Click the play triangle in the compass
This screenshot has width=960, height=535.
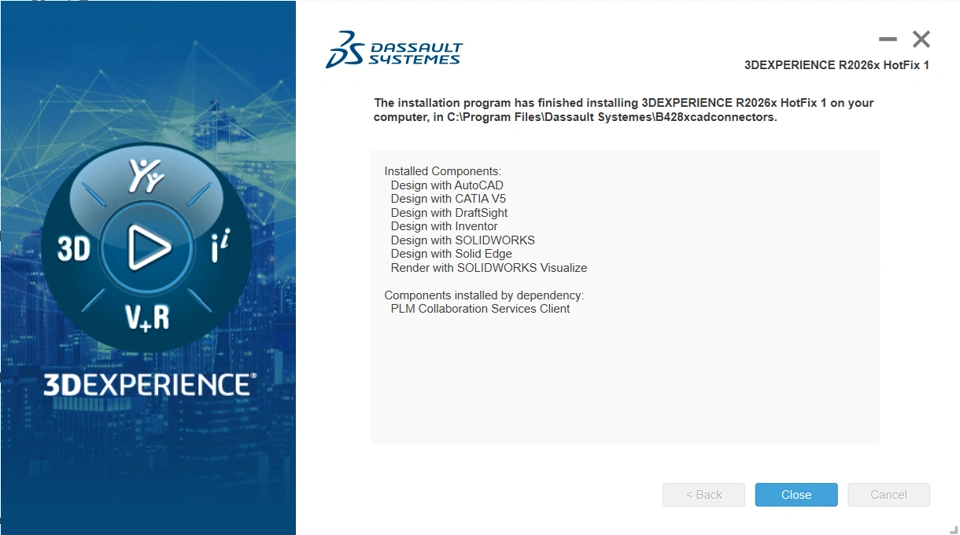(148, 247)
